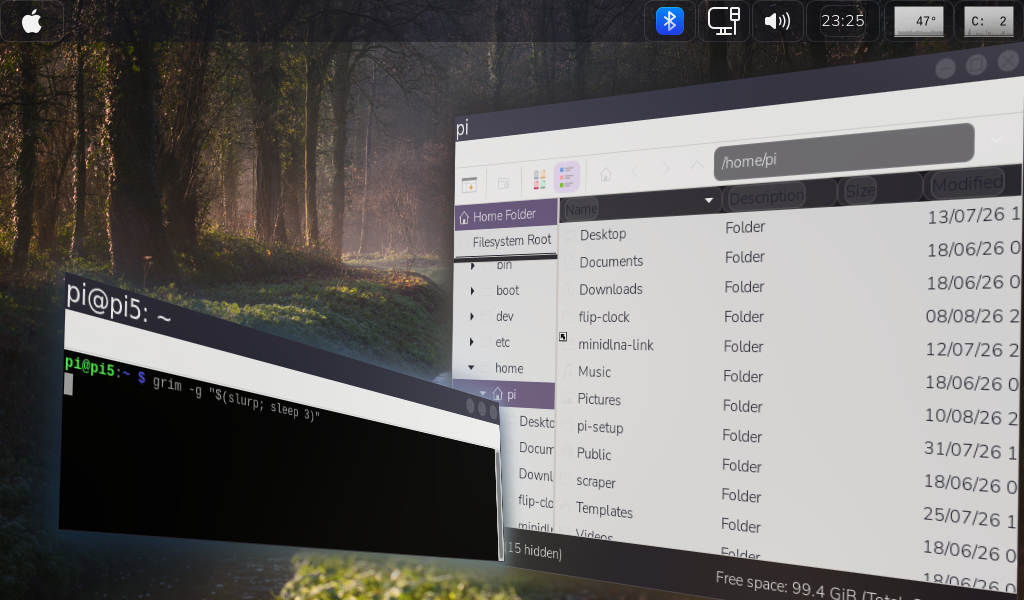Select the Desktop folder icon in file list
This screenshot has height=600, width=1024.
tap(569, 234)
